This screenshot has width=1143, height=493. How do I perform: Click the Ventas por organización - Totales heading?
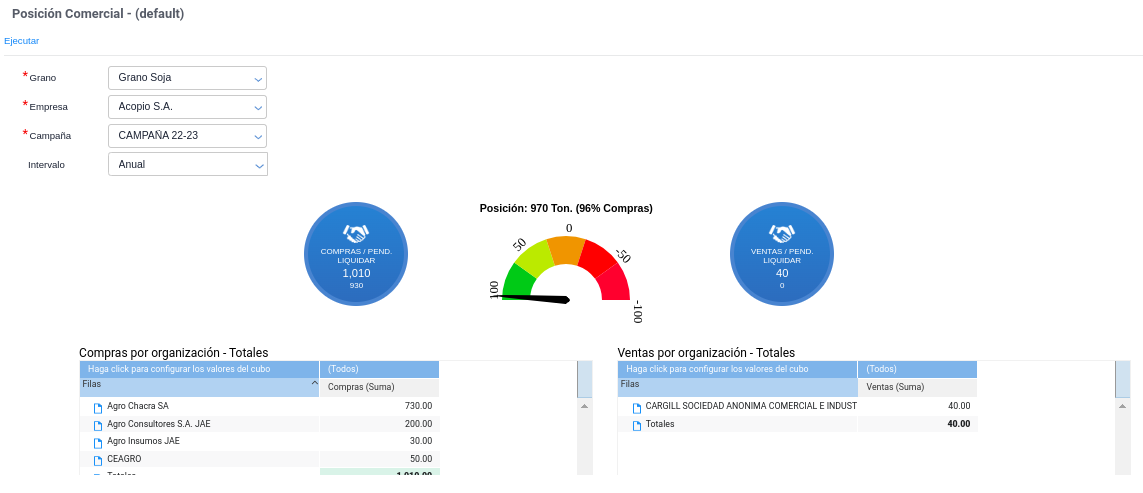706,353
